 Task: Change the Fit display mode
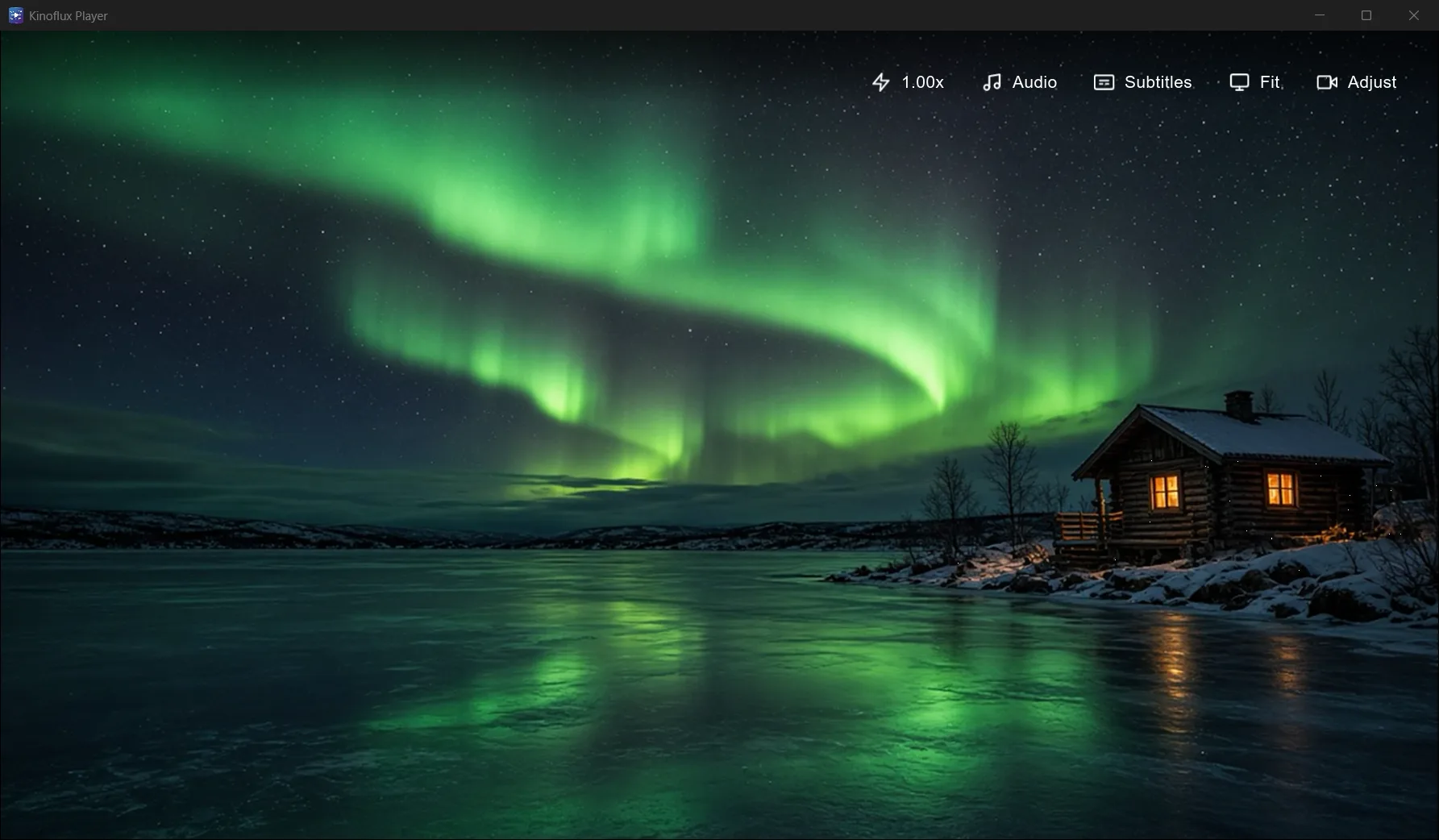pos(1254,82)
